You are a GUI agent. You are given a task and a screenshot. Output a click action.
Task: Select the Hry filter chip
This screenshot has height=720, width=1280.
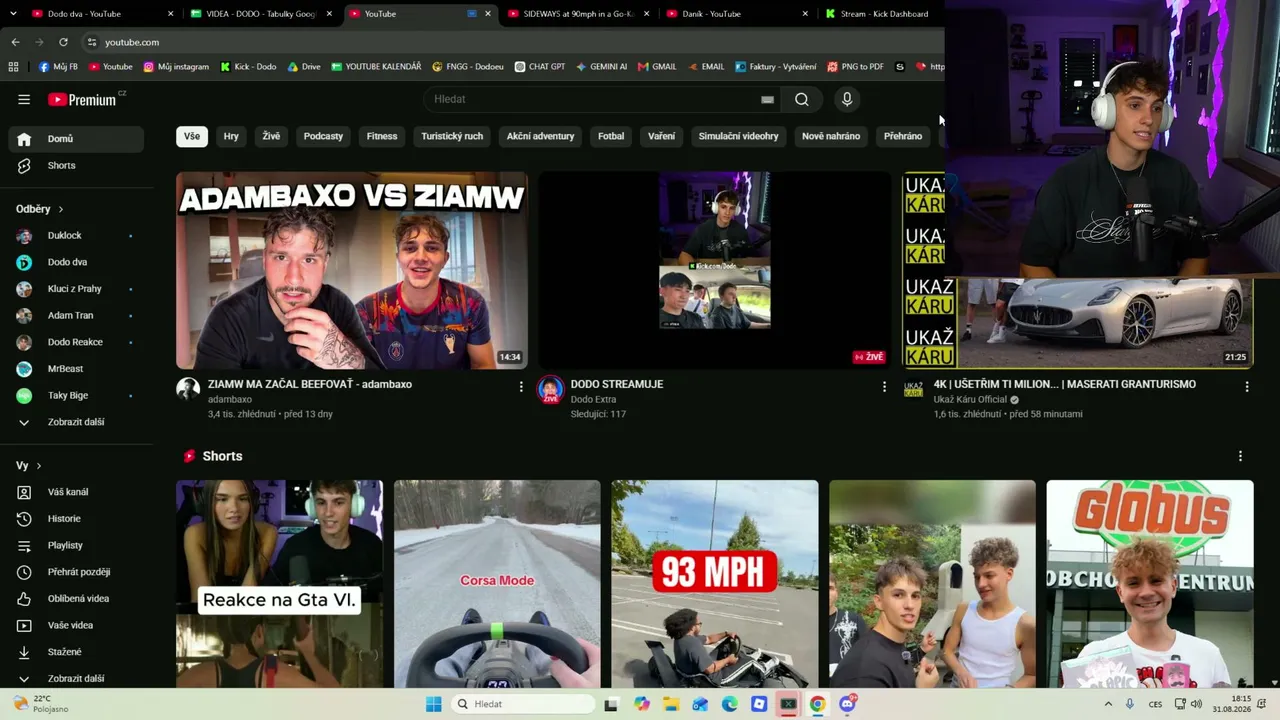pos(231,136)
